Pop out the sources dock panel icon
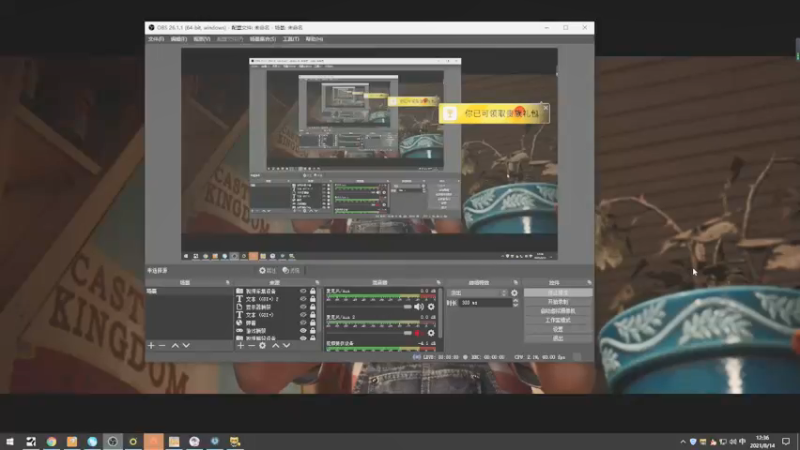Image resolution: width=800 pixels, height=450 pixels. [317, 283]
